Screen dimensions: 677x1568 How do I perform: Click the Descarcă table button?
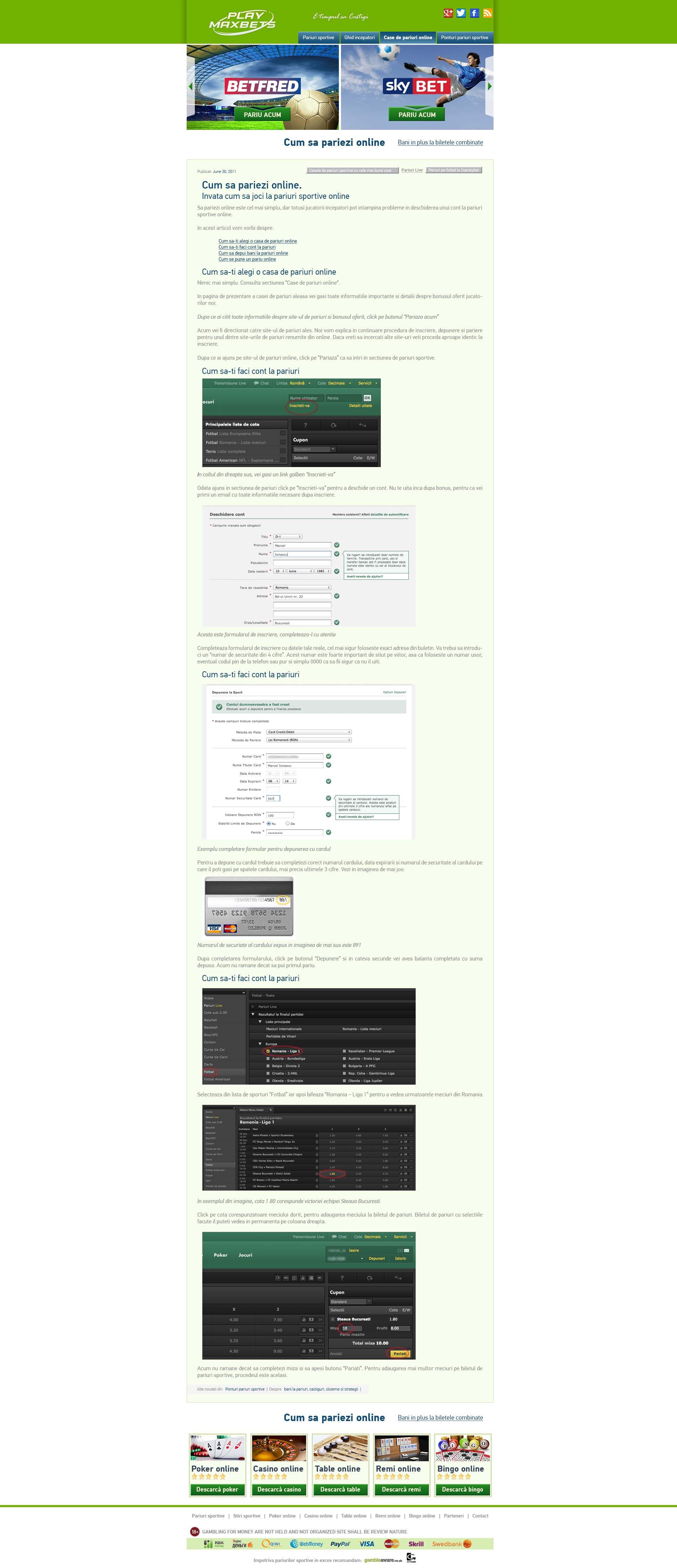(x=341, y=1489)
